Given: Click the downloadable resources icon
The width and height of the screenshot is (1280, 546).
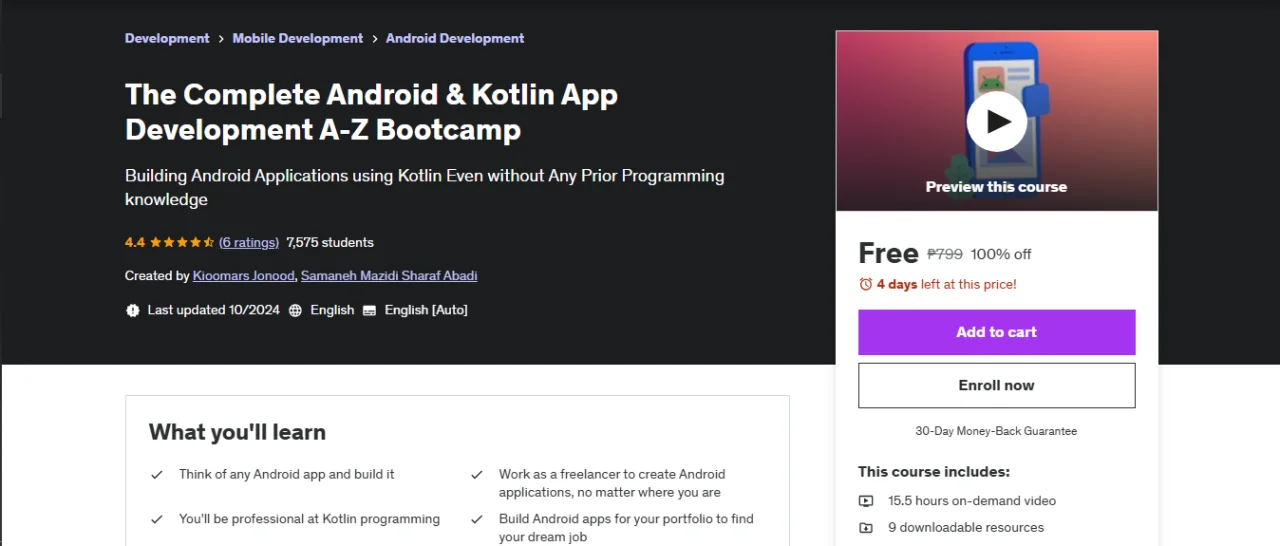Looking at the screenshot, I should pyautogui.click(x=866, y=528).
